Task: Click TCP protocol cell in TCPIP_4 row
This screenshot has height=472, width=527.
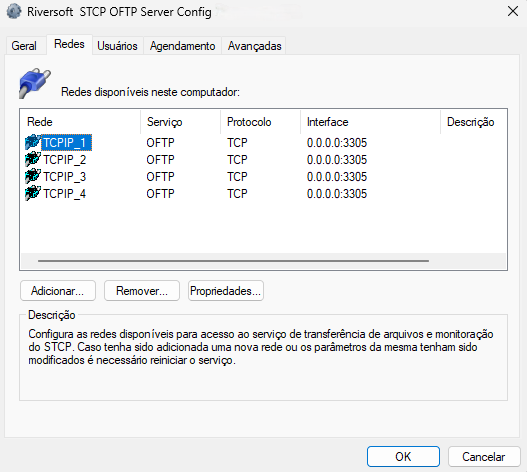Action: coord(237,194)
